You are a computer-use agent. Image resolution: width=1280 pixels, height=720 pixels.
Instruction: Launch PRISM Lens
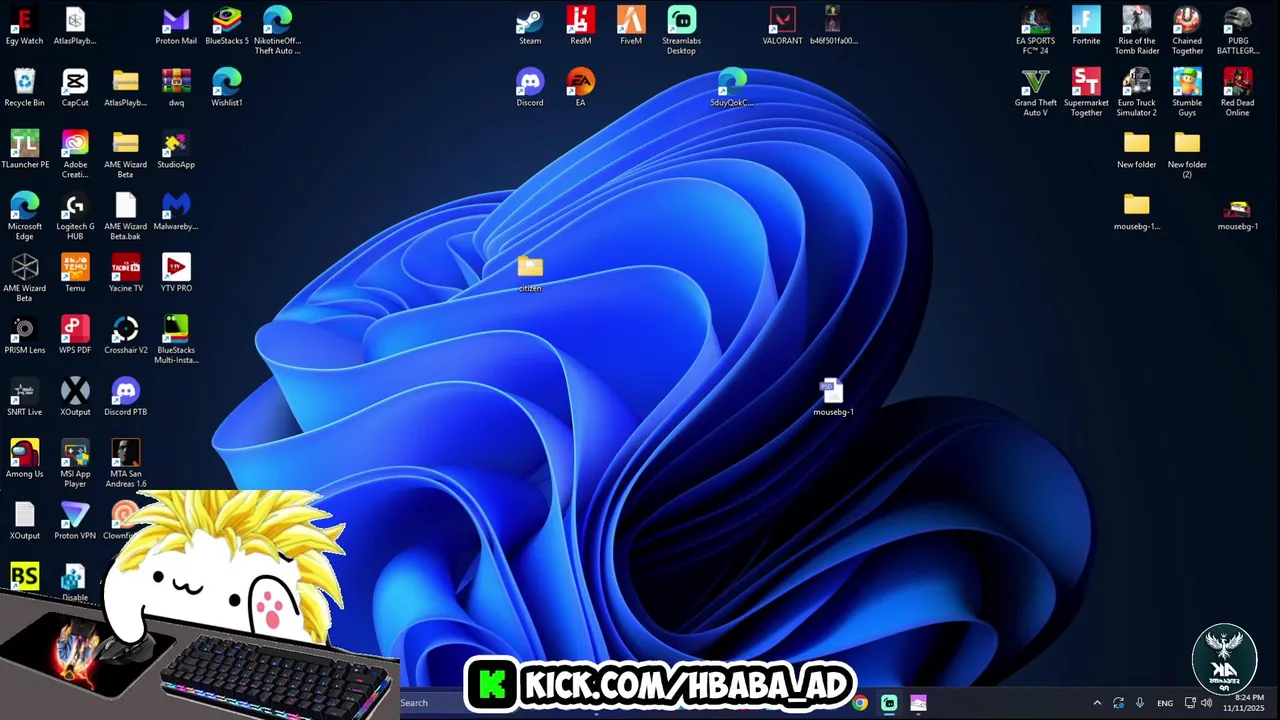point(24,335)
